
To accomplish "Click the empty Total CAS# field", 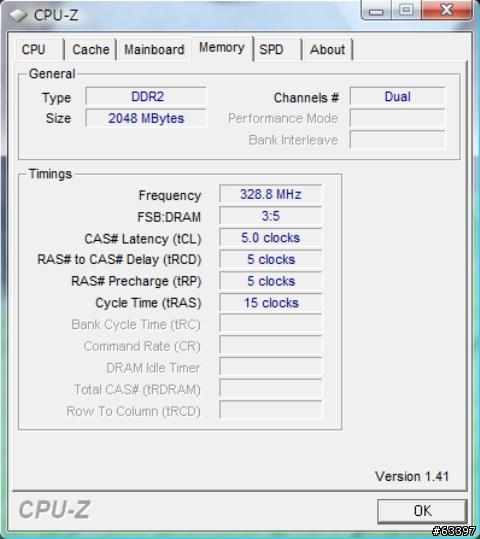I will 271,389.
